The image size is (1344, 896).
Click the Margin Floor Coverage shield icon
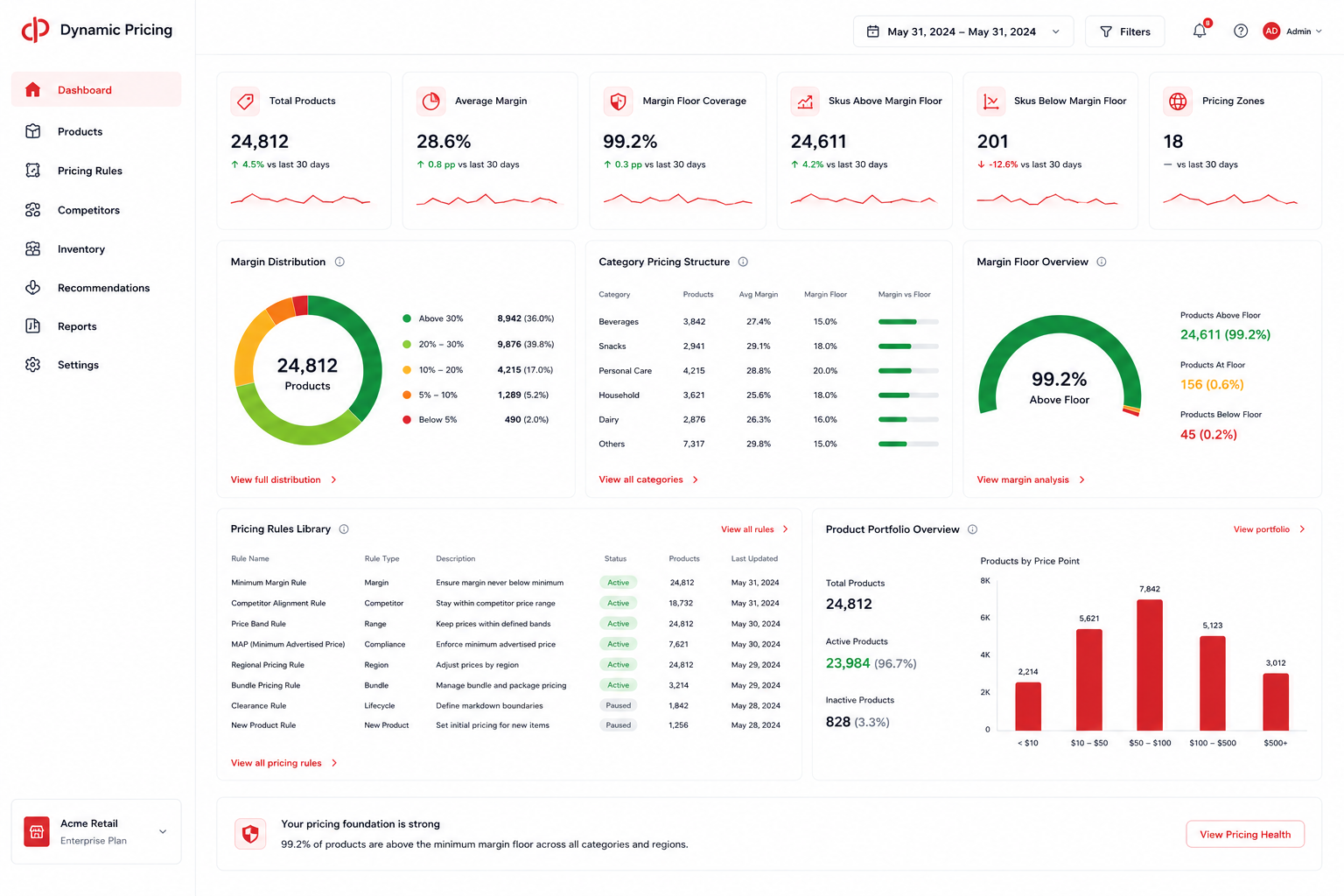(x=619, y=101)
